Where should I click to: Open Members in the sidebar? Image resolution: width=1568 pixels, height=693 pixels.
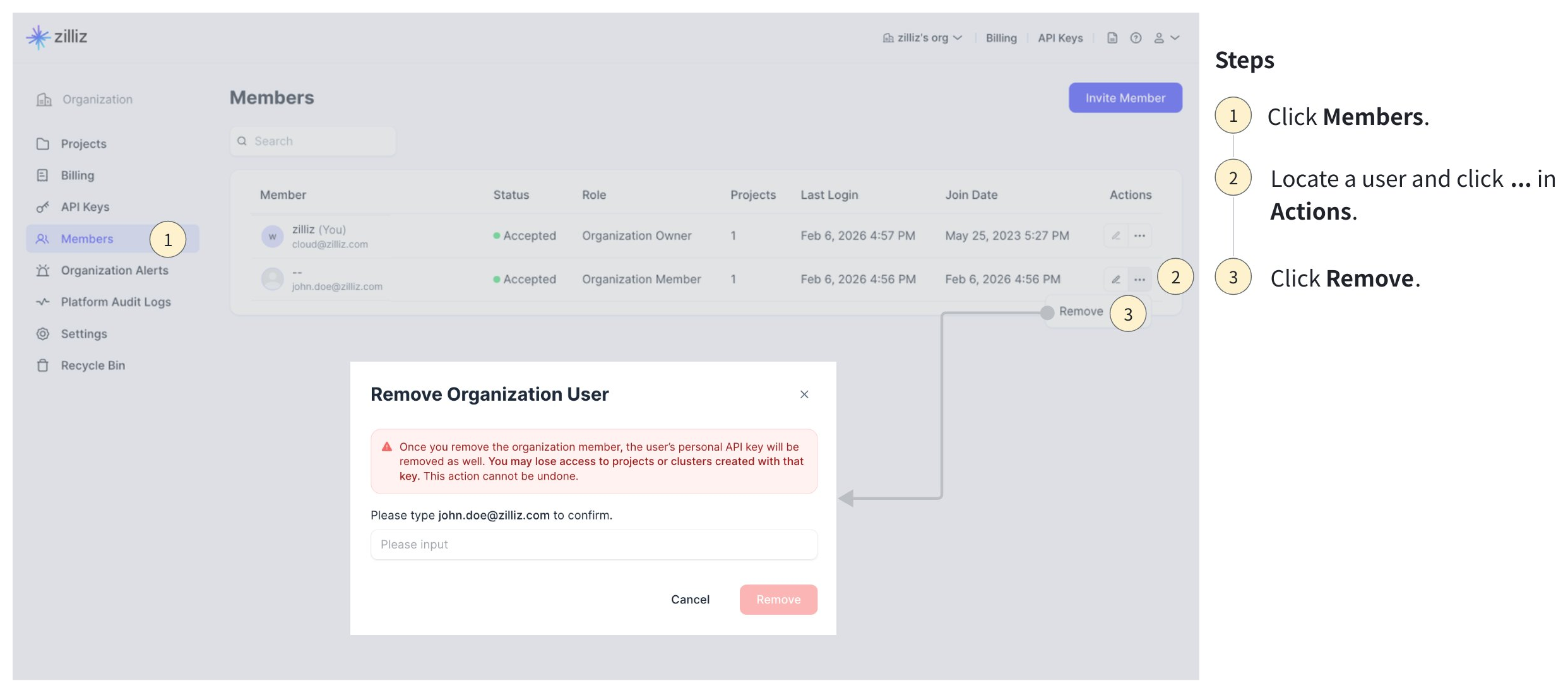pos(87,239)
